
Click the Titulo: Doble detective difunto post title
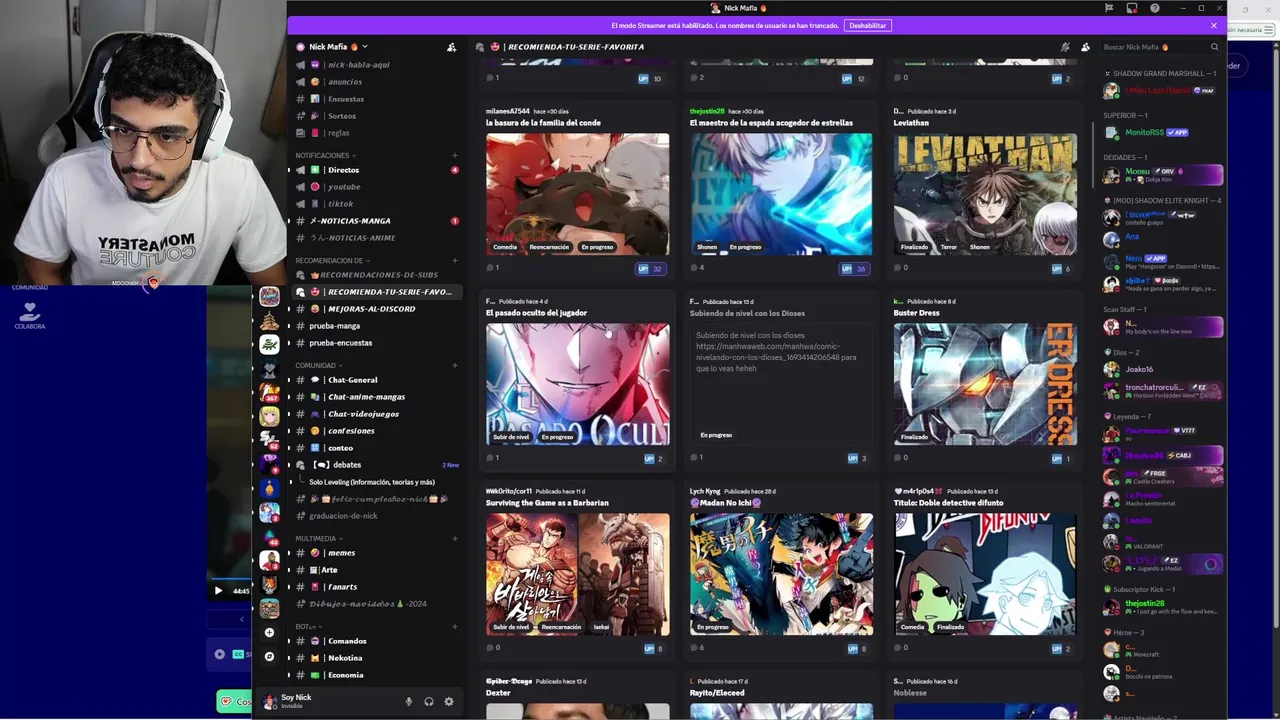click(x=947, y=503)
